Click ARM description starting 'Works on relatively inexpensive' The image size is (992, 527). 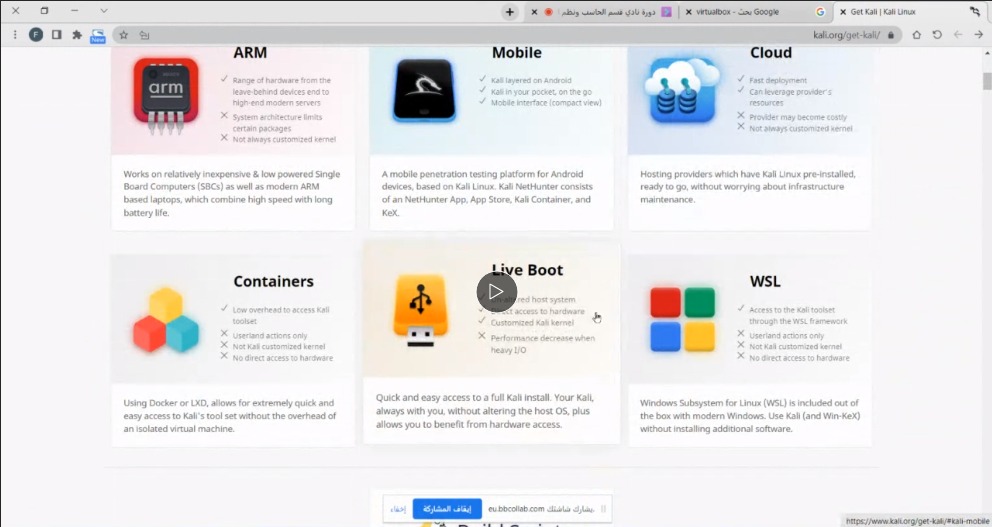pyautogui.click(x=232, y=193)
